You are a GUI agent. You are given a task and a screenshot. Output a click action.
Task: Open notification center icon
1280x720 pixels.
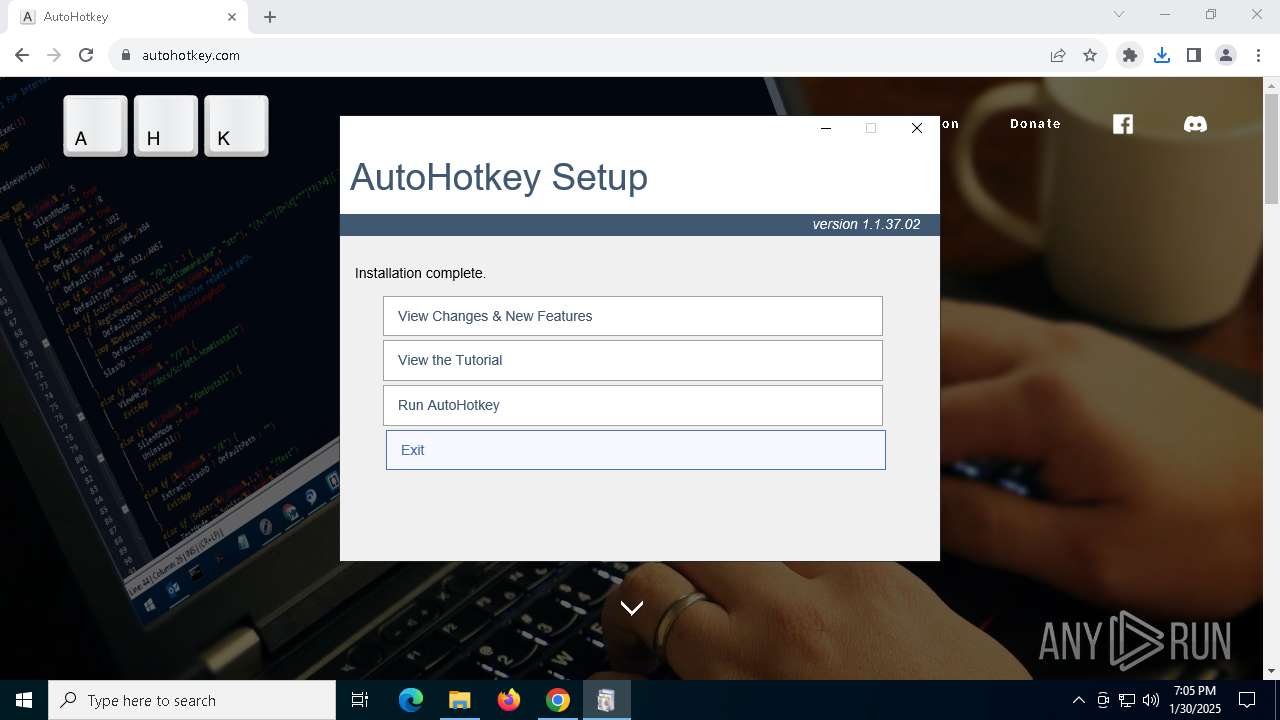1247,700
